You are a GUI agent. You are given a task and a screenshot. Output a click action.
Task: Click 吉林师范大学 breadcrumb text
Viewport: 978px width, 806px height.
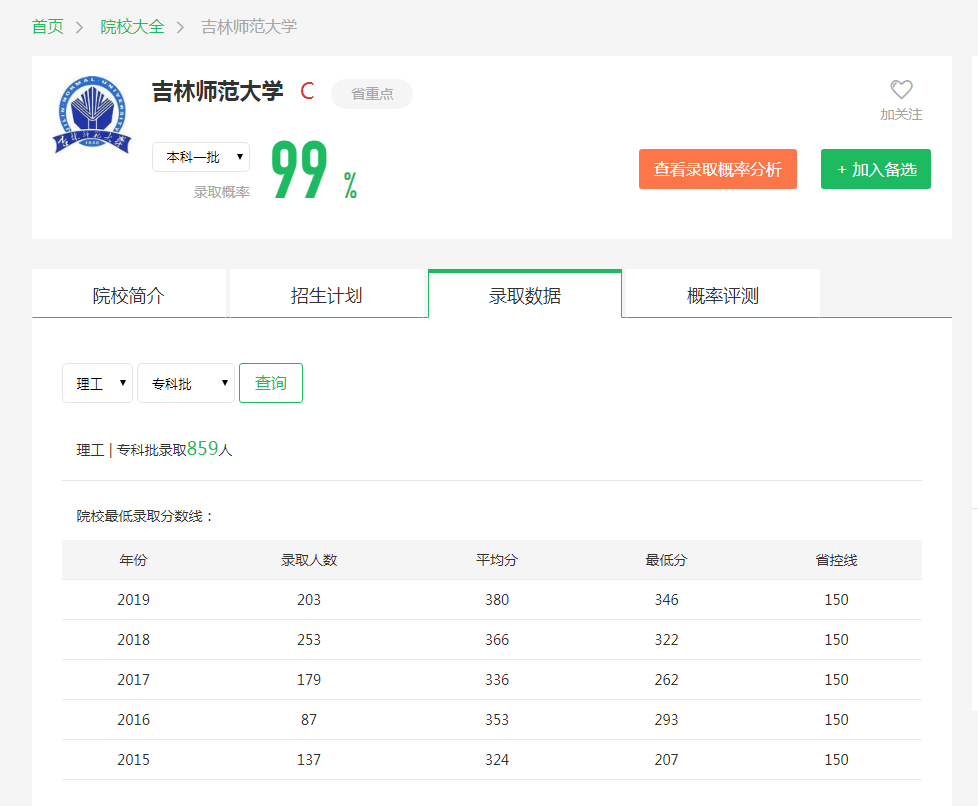[x=249, y=27]
